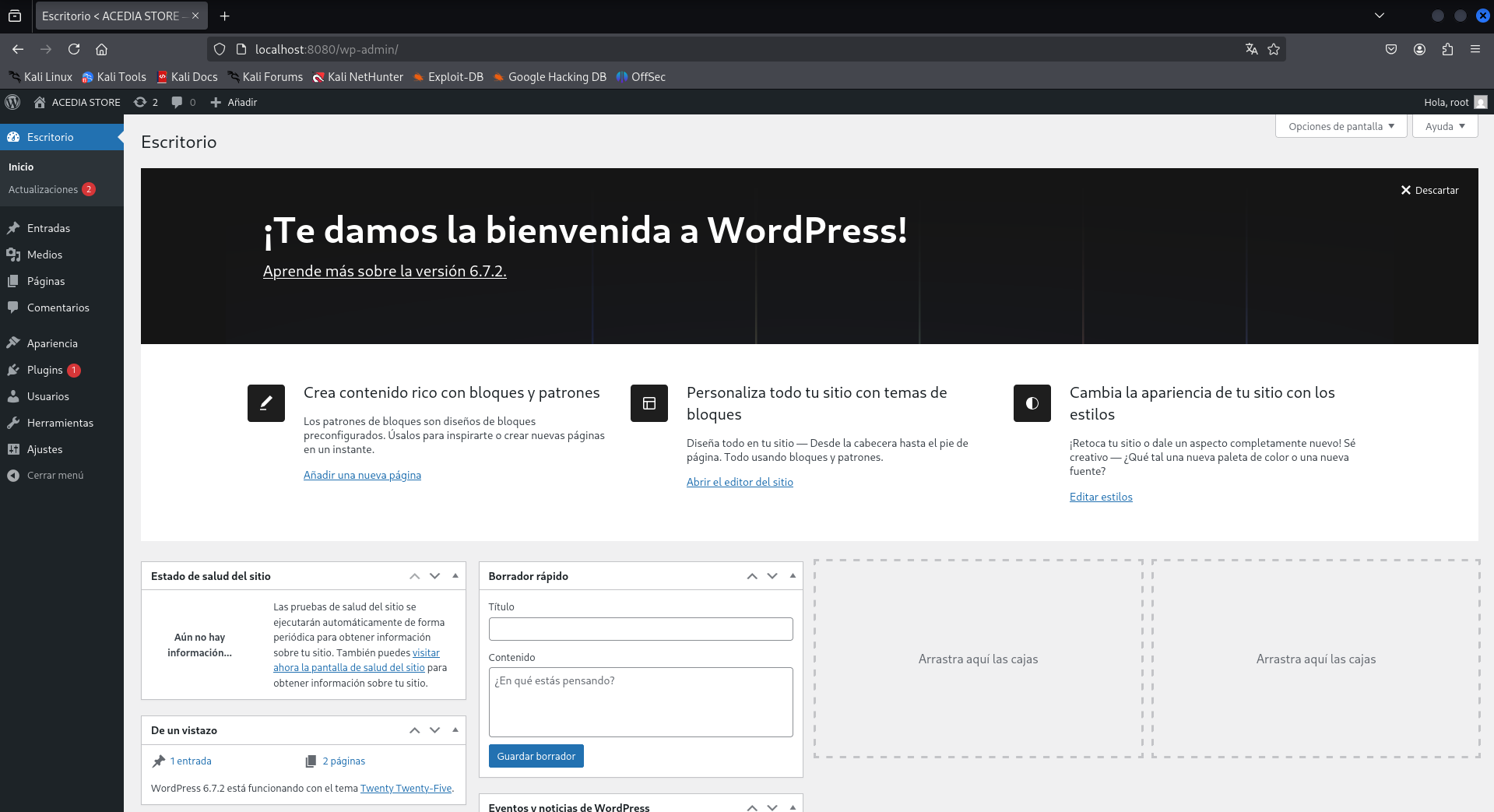Open the list all tabs dropdown
This screenshot has width=1494, height=812.
tap(1380, 16)
